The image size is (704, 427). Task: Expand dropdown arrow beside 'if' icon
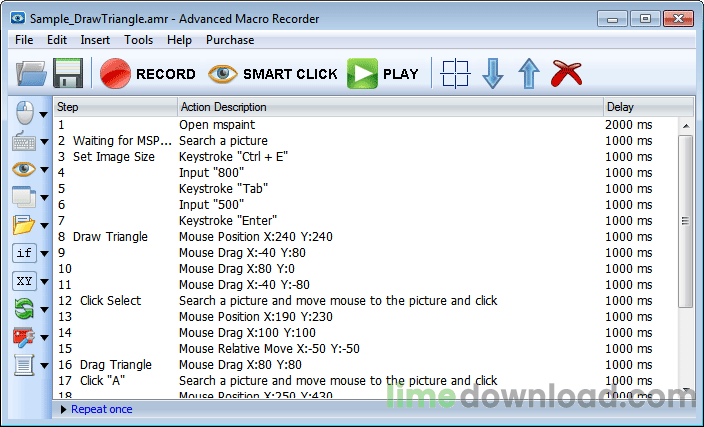(44, 254)
